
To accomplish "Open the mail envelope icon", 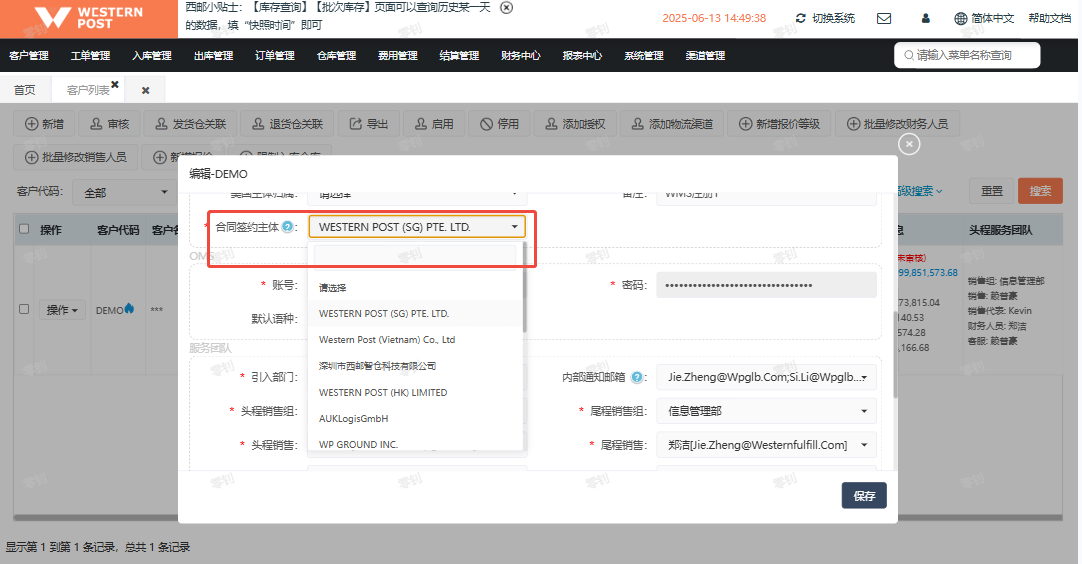I will point(884,18).
